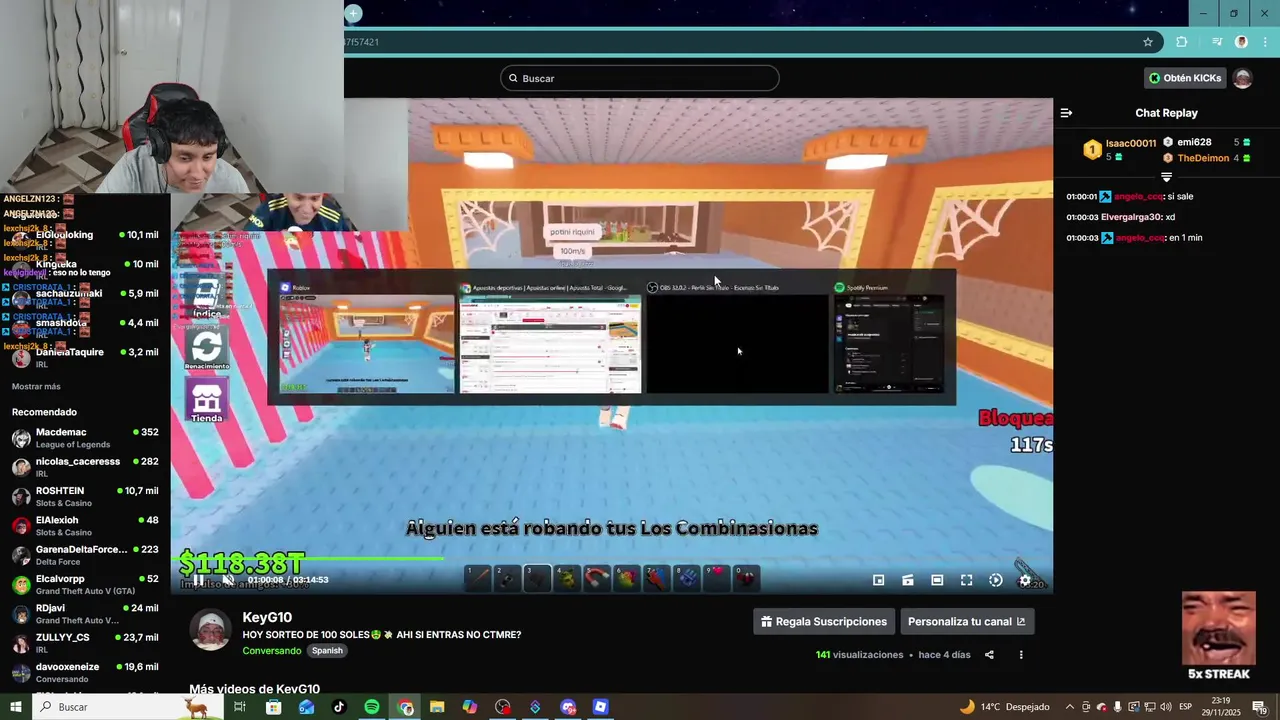The width and height of the screenshot is (1280, 720).
Task: Open File Explorer from the taskbar
Action: coord(437,707)
